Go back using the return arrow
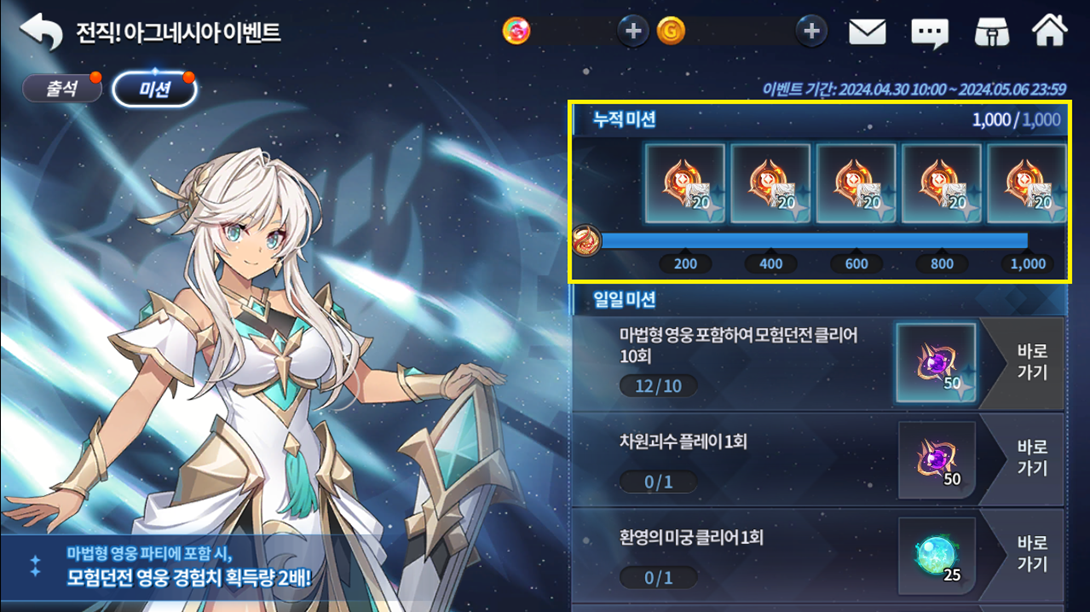 (41, 32)
